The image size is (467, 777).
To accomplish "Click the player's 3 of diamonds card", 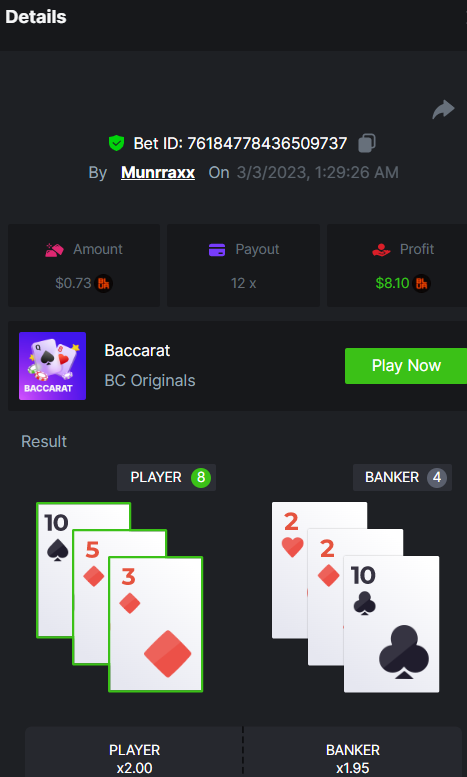I will (156, 624).
